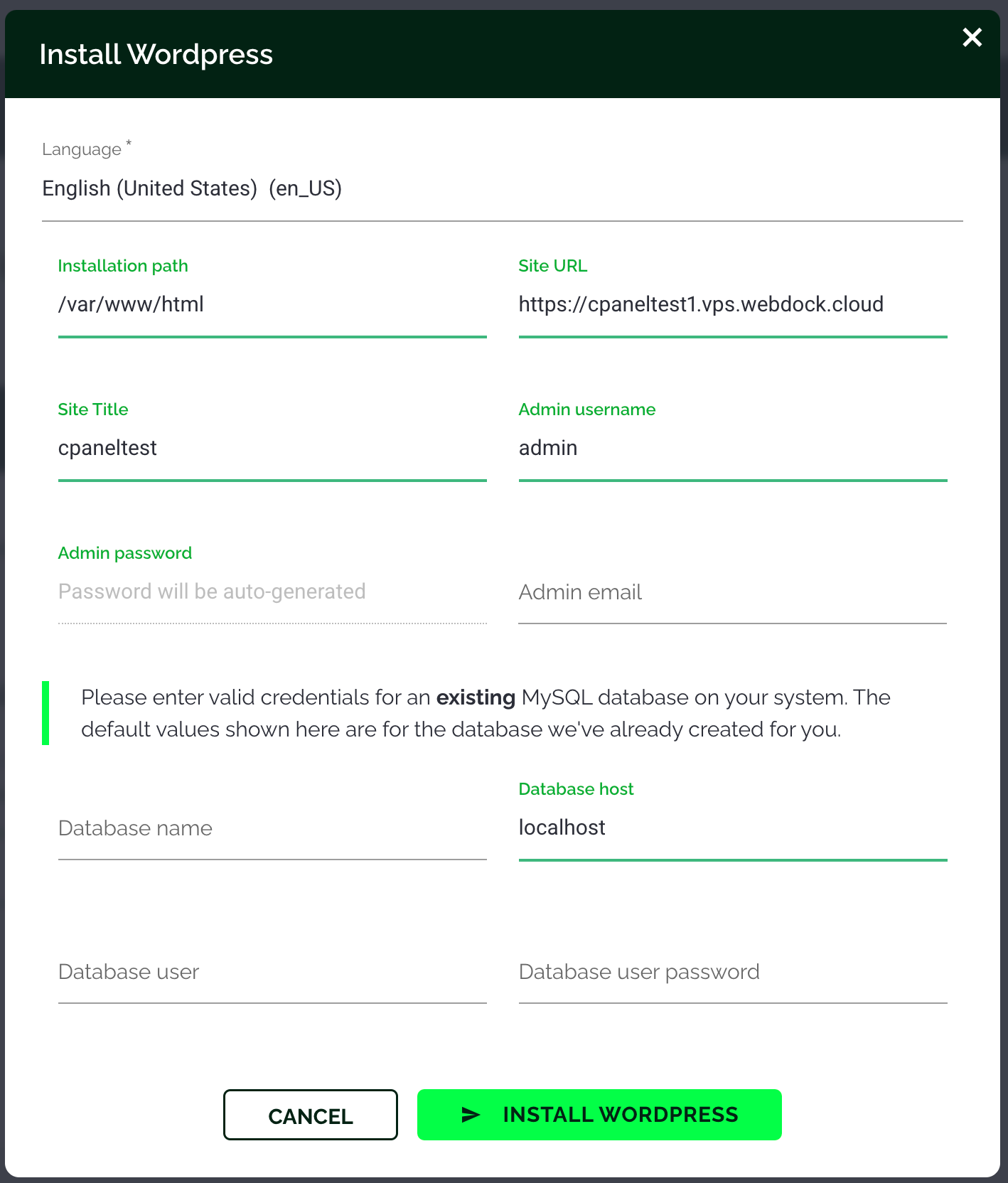Image resolution: width=1008 pixels, height=1183 pixels.
Task: Click the Installation path field
Action: click(x=272, y=305)
